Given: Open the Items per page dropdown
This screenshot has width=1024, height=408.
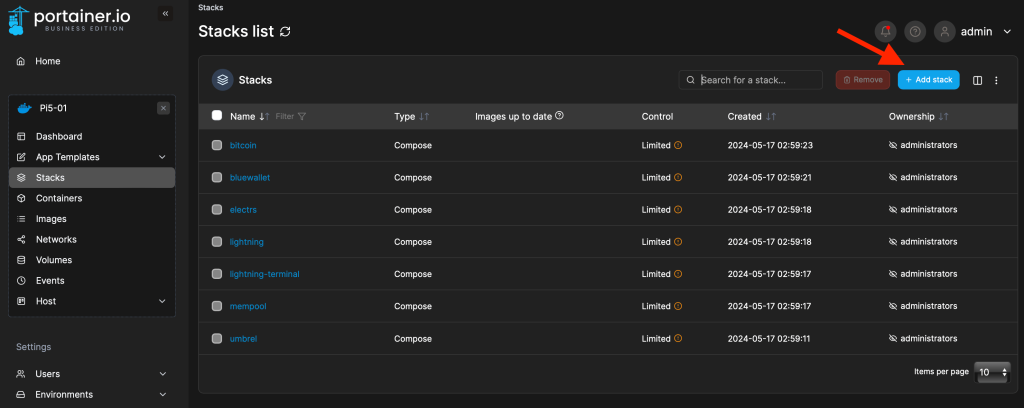Looking at the screenshot, I should [x=991, y=372].
